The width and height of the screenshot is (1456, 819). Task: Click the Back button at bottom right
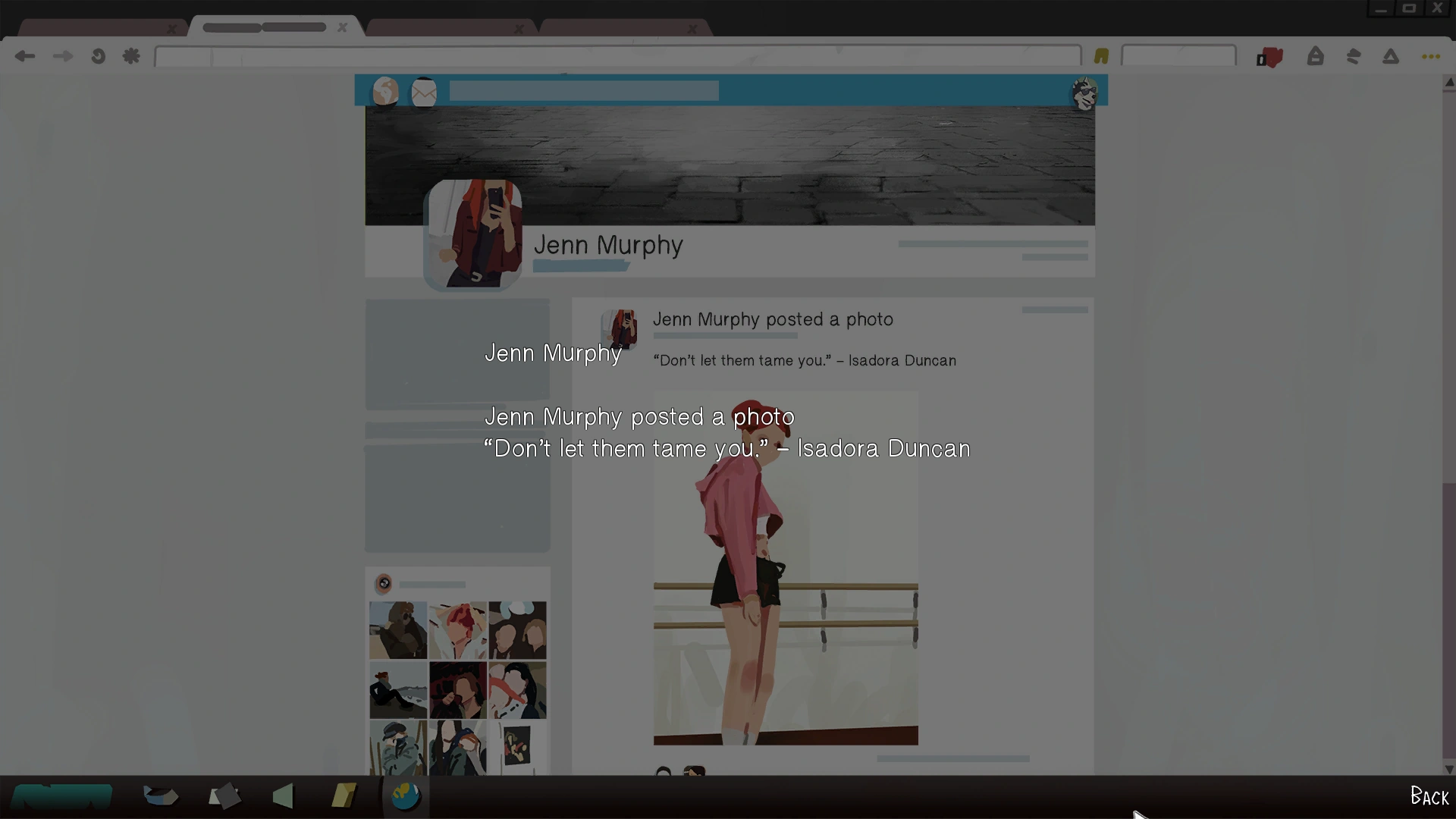point(1429,796)
